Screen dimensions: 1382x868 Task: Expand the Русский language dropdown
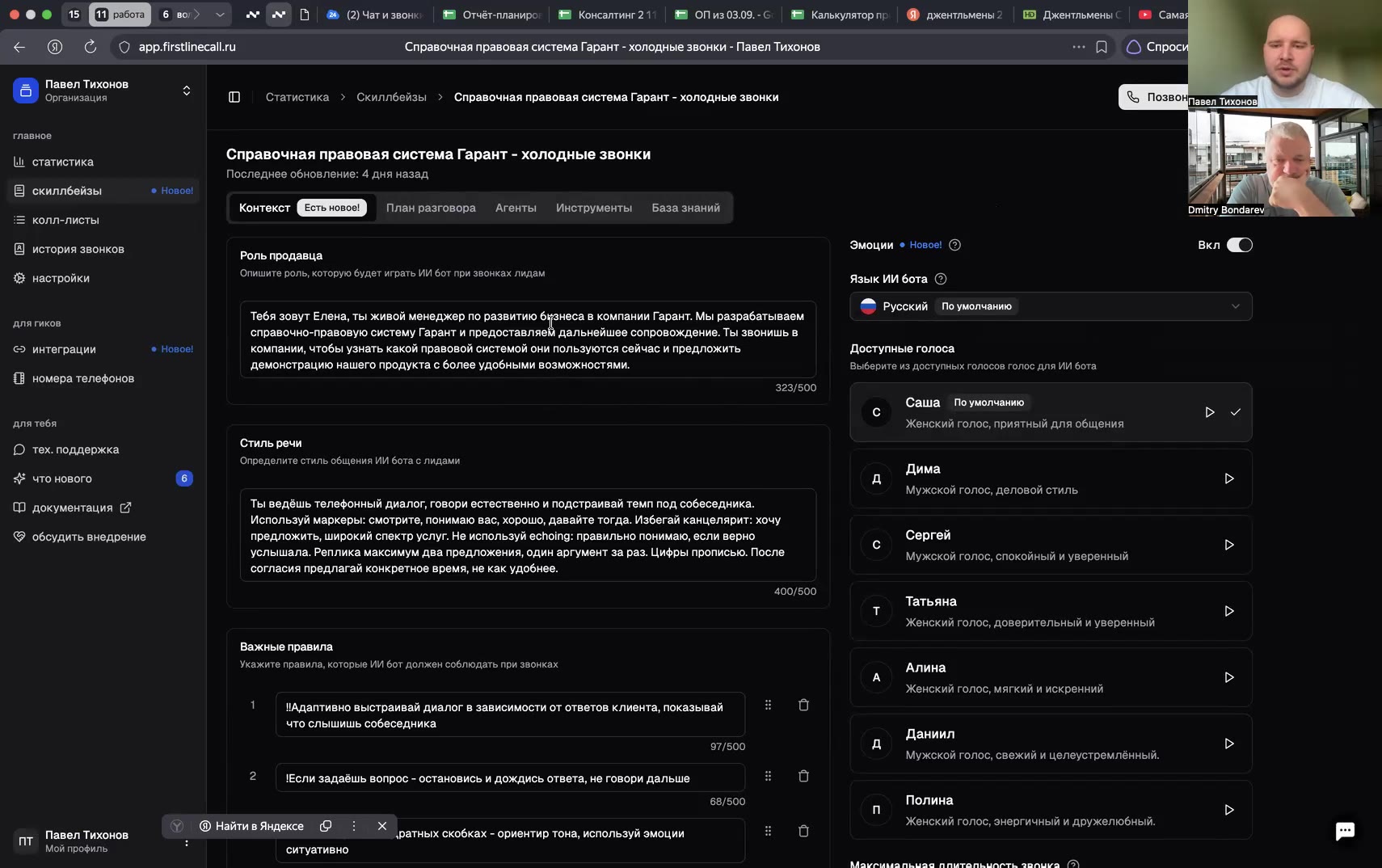click(x=1051, y=306)
